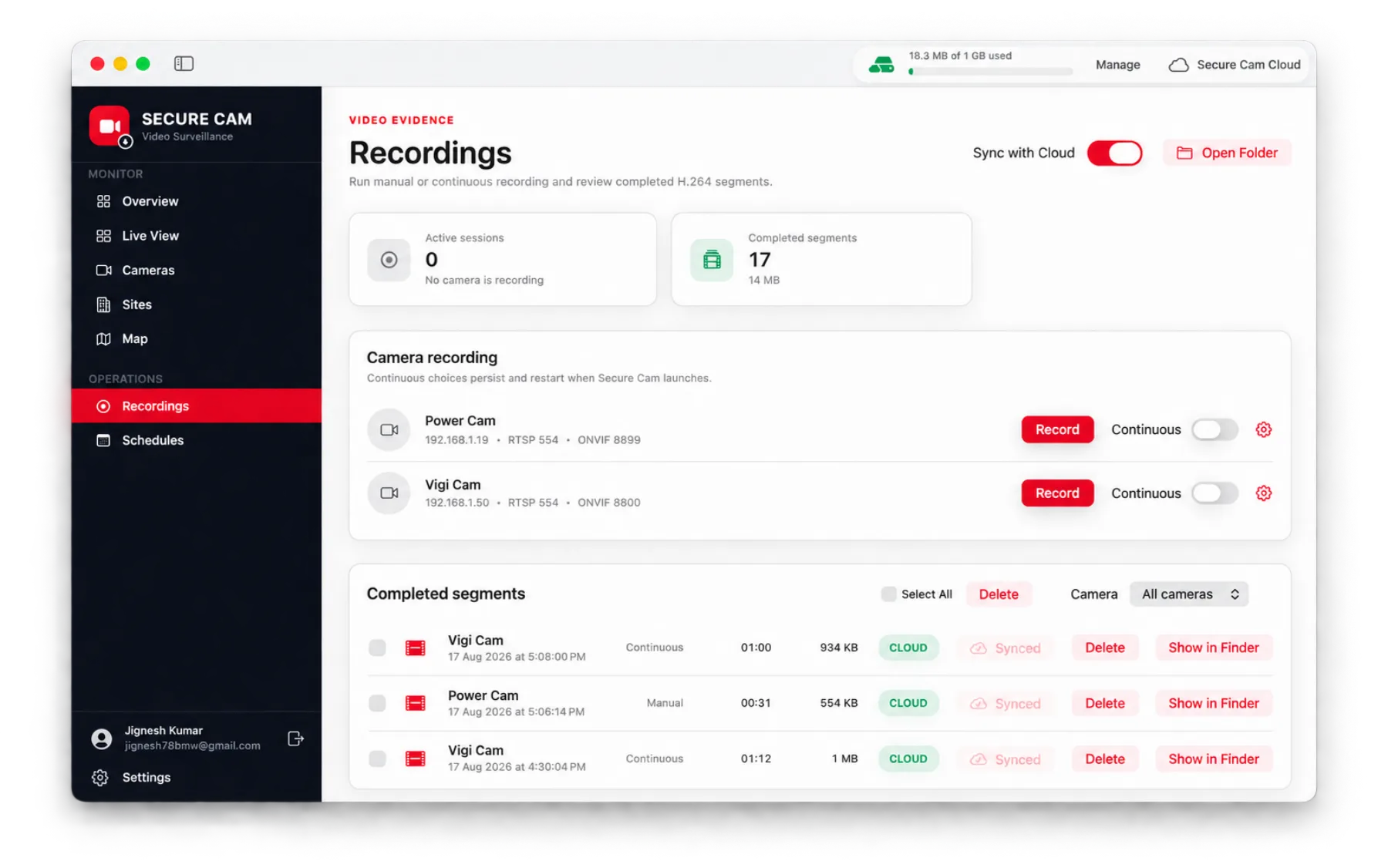Image resolution: width=1388 pixels, height=868 pixels.
Task: Turn off the Sync with Cloud switch
Action: coord(1114,153)
